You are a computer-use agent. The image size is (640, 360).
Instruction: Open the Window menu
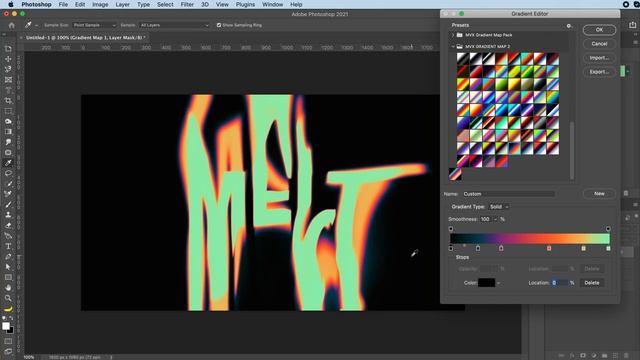(x=272, y=4)
